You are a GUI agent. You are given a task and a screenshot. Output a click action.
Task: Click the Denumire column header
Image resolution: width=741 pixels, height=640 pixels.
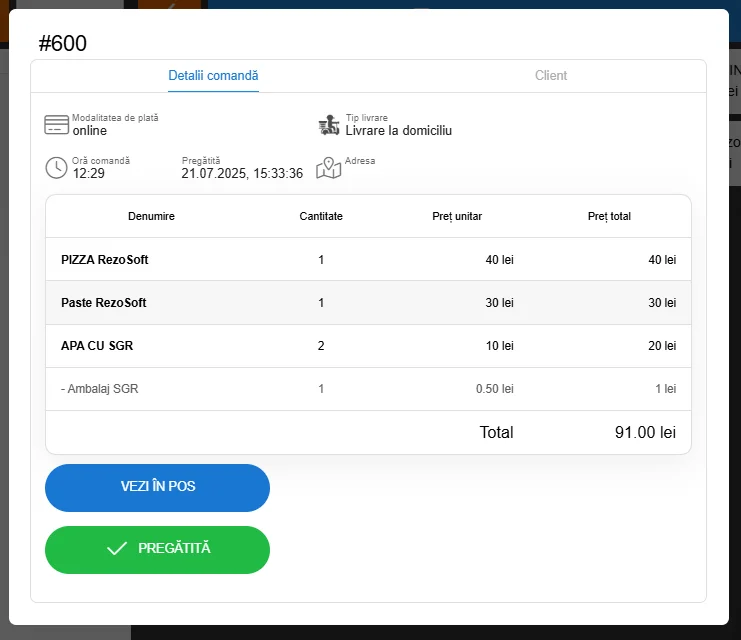(151, 216)
